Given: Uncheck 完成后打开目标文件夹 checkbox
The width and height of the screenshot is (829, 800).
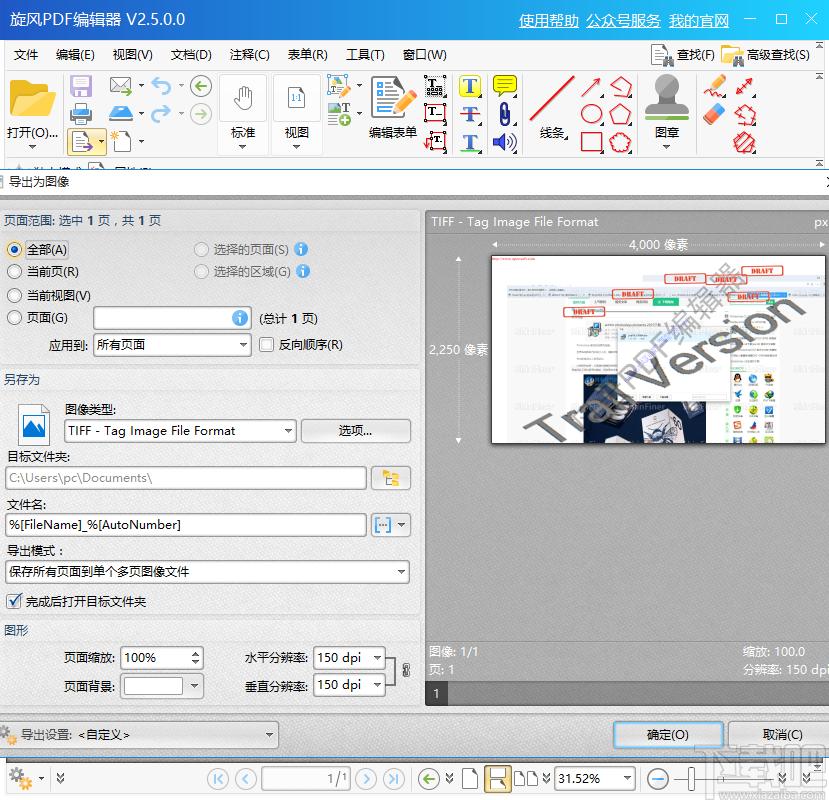Looking at the screenshot, I should click(x=14, y=601).
